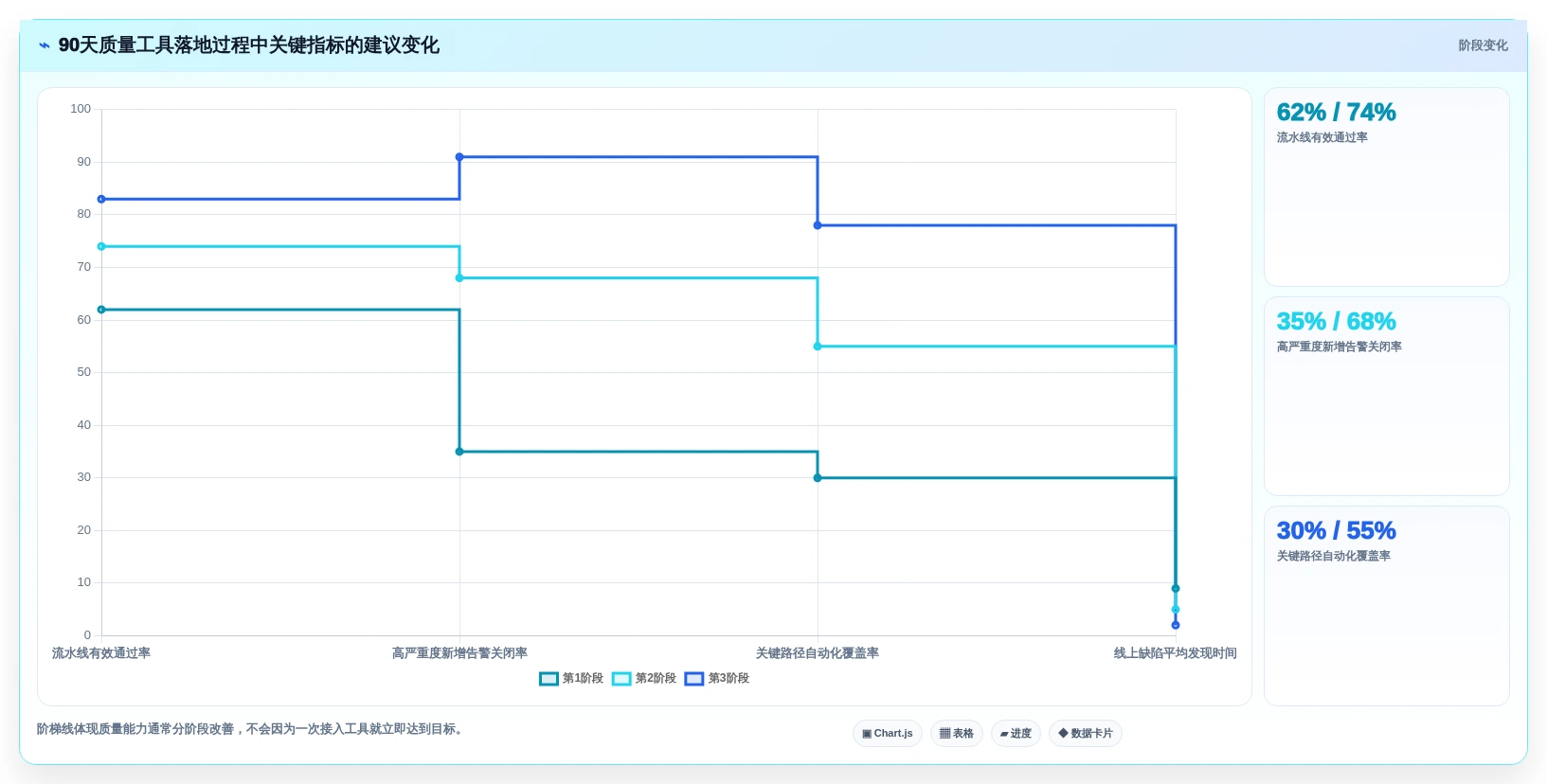This screenshot has width=1547, height=784.
Task: Click 流水线有效通过率 caption in stat card
Action: [x=1322, y=137]
